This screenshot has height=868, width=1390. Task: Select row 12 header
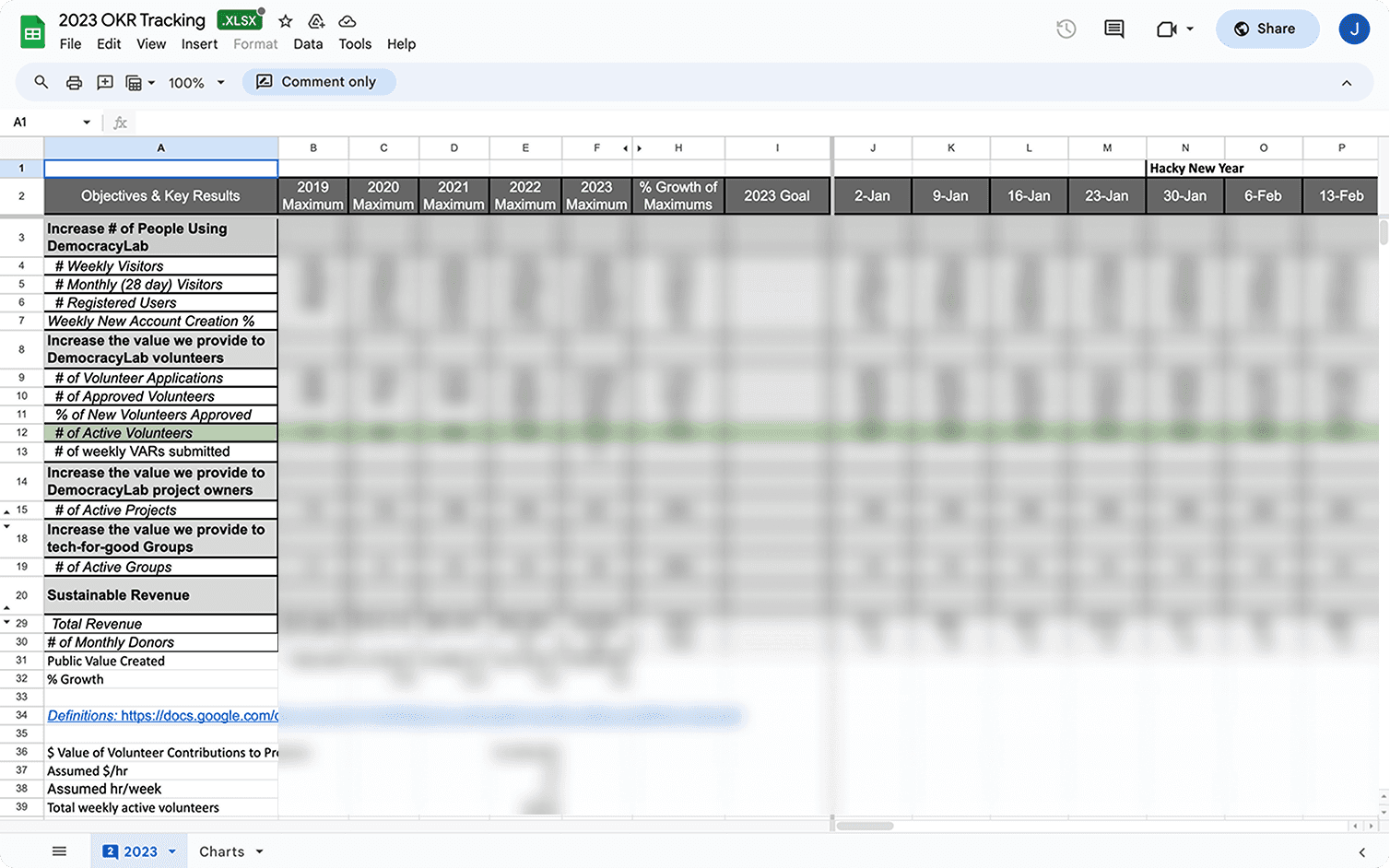coord(22,433)
